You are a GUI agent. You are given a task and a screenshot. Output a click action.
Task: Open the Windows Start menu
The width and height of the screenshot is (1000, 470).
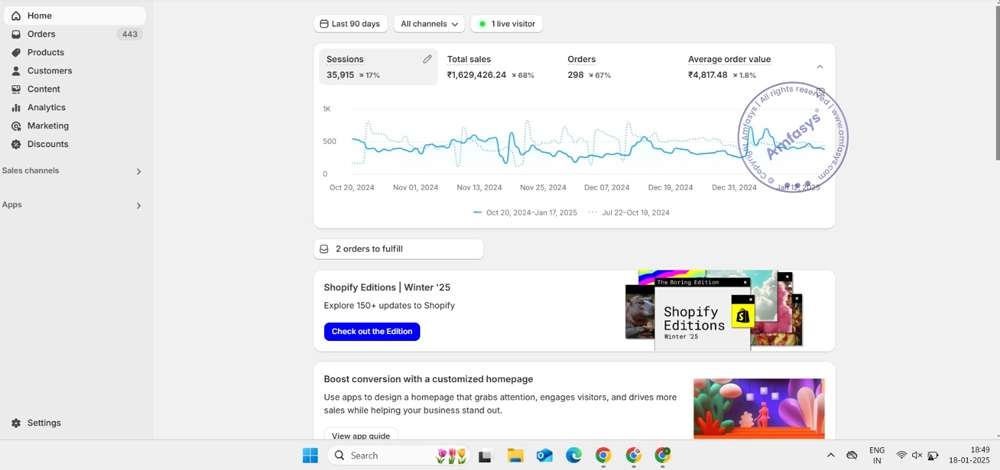click(311, 455)
